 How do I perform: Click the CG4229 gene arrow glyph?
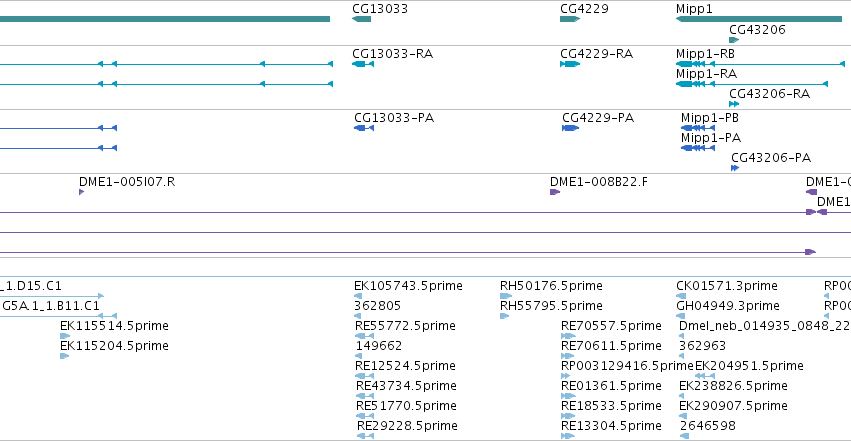pos(570,19)
